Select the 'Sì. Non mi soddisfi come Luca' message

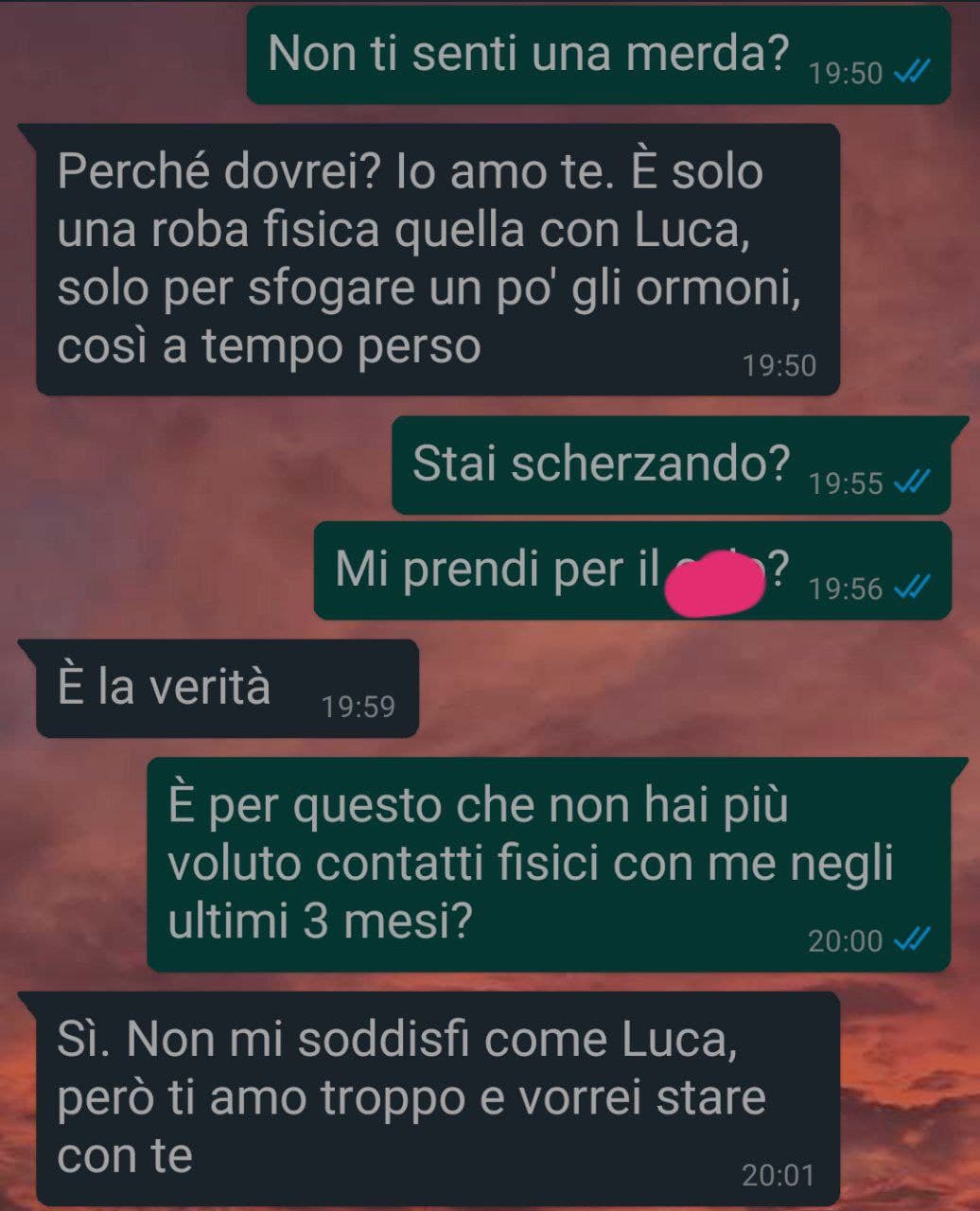(437, 1097)
